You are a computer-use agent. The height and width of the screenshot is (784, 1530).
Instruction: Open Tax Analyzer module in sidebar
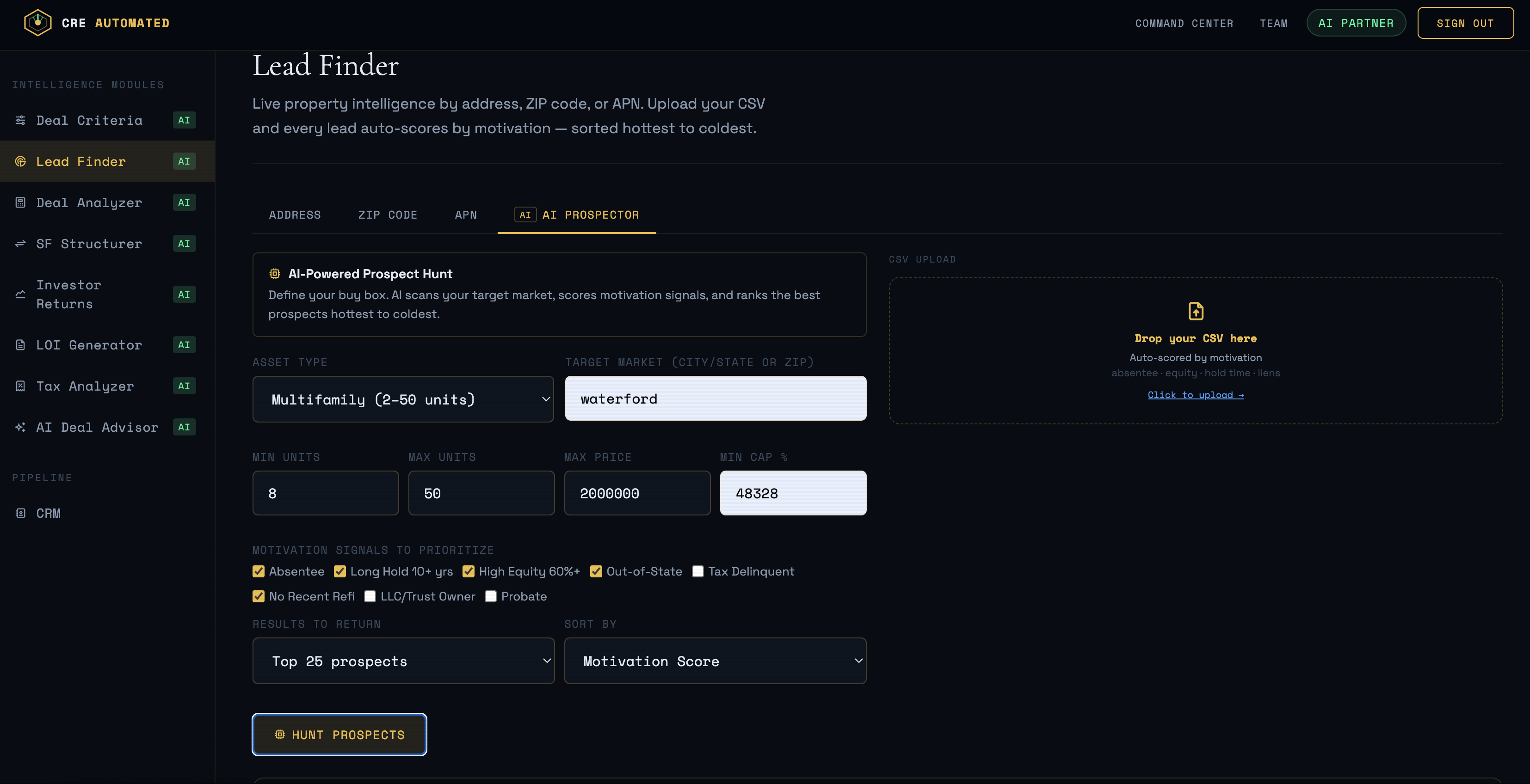coord(107,386)
